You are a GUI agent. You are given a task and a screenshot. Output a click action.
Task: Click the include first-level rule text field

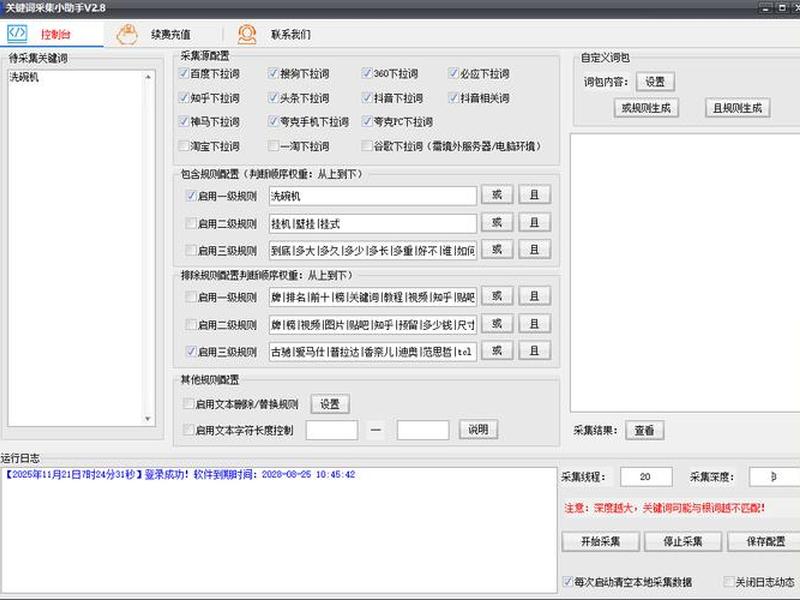[372, 196]
